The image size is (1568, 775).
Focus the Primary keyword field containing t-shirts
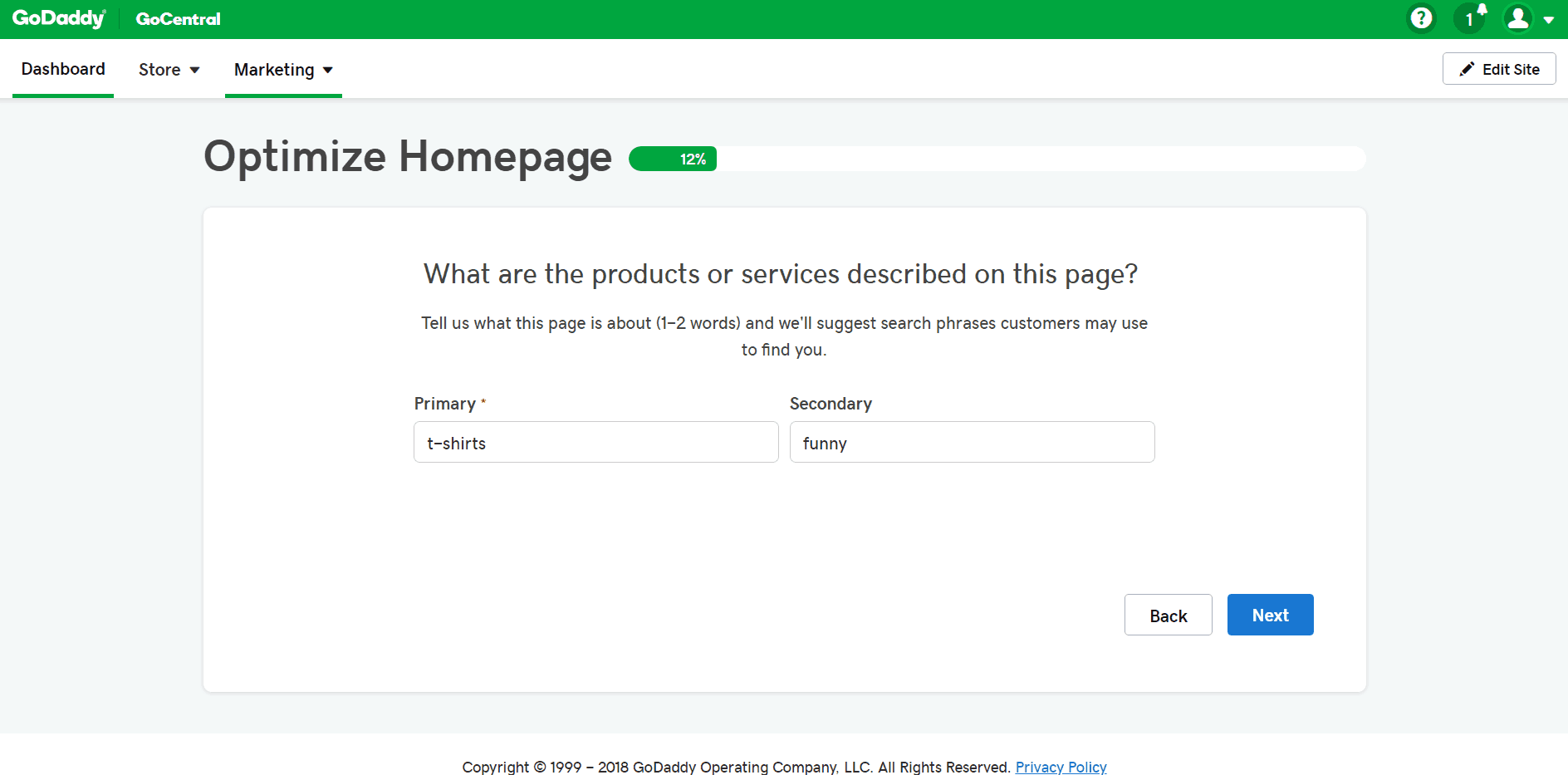596,442
